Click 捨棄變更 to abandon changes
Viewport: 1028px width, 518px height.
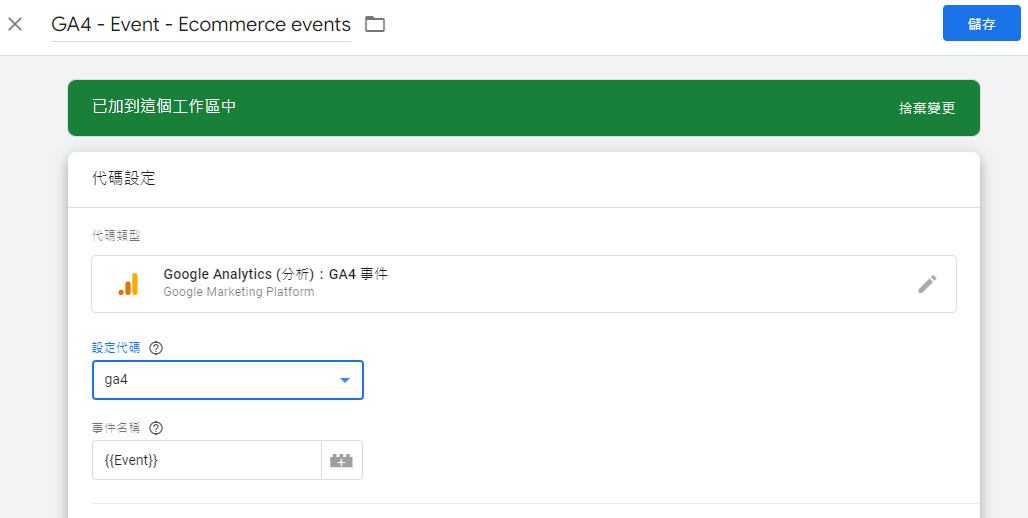click(x=926, y=108)
